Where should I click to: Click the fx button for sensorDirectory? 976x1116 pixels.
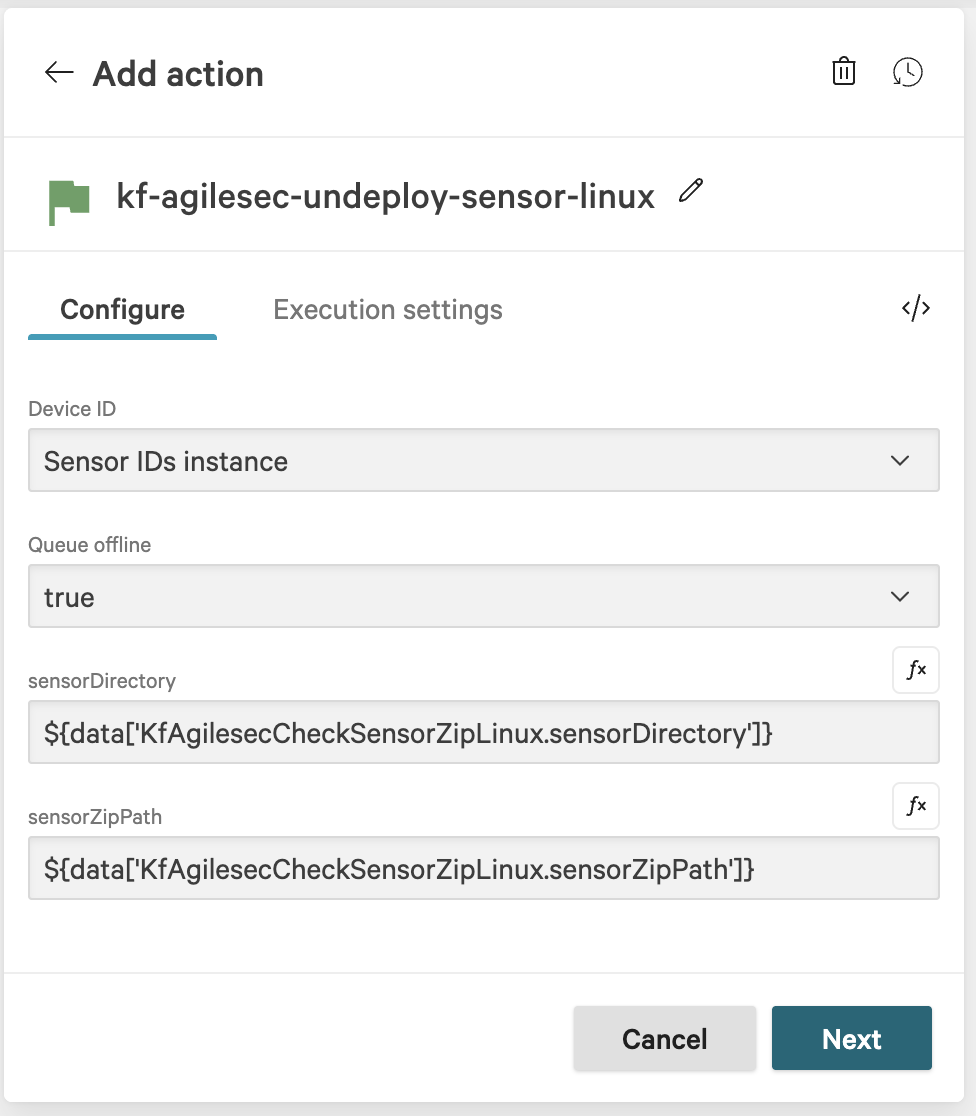pyautogui.click(x=915, y=670)
